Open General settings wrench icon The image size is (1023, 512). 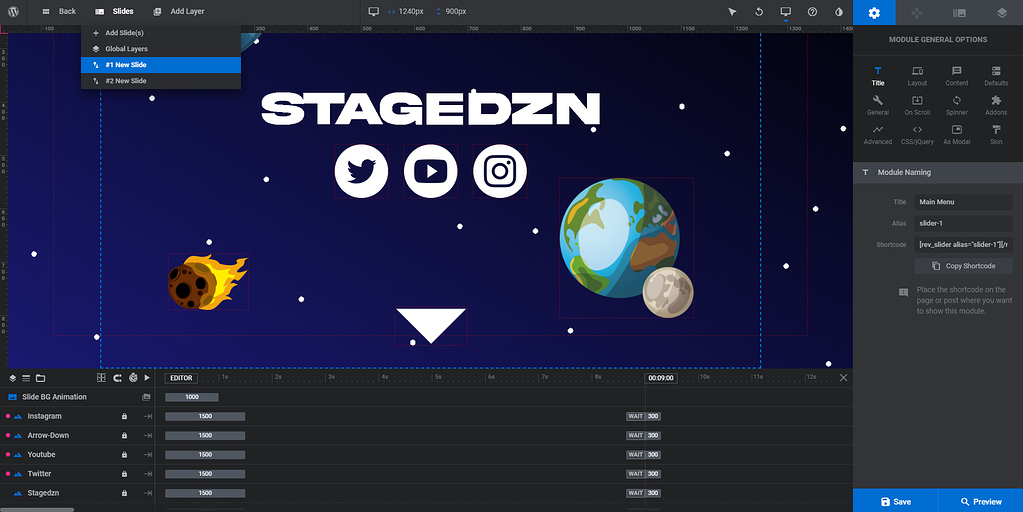click(878, 105)
